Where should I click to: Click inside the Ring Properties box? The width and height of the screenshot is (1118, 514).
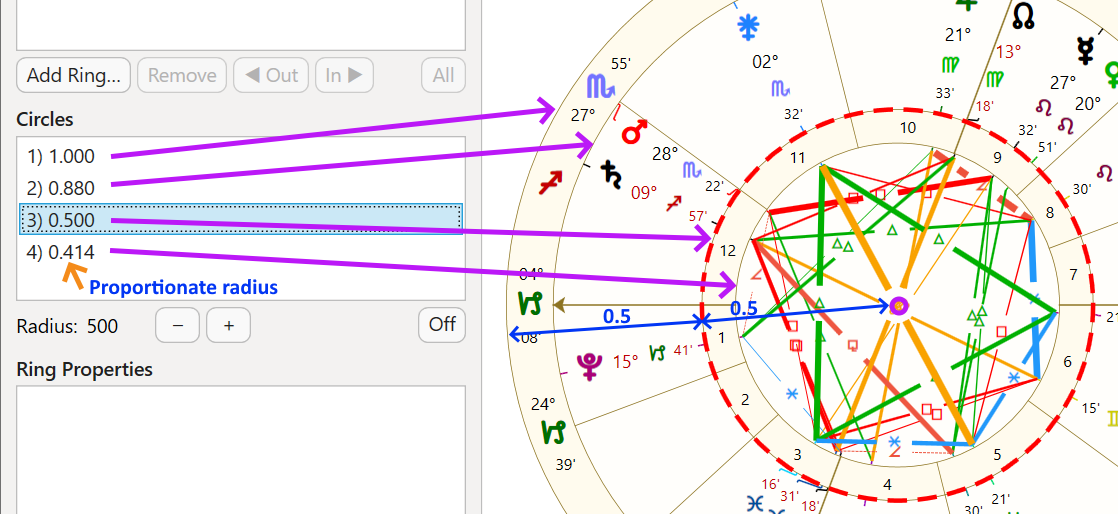[x=241, y=450]
